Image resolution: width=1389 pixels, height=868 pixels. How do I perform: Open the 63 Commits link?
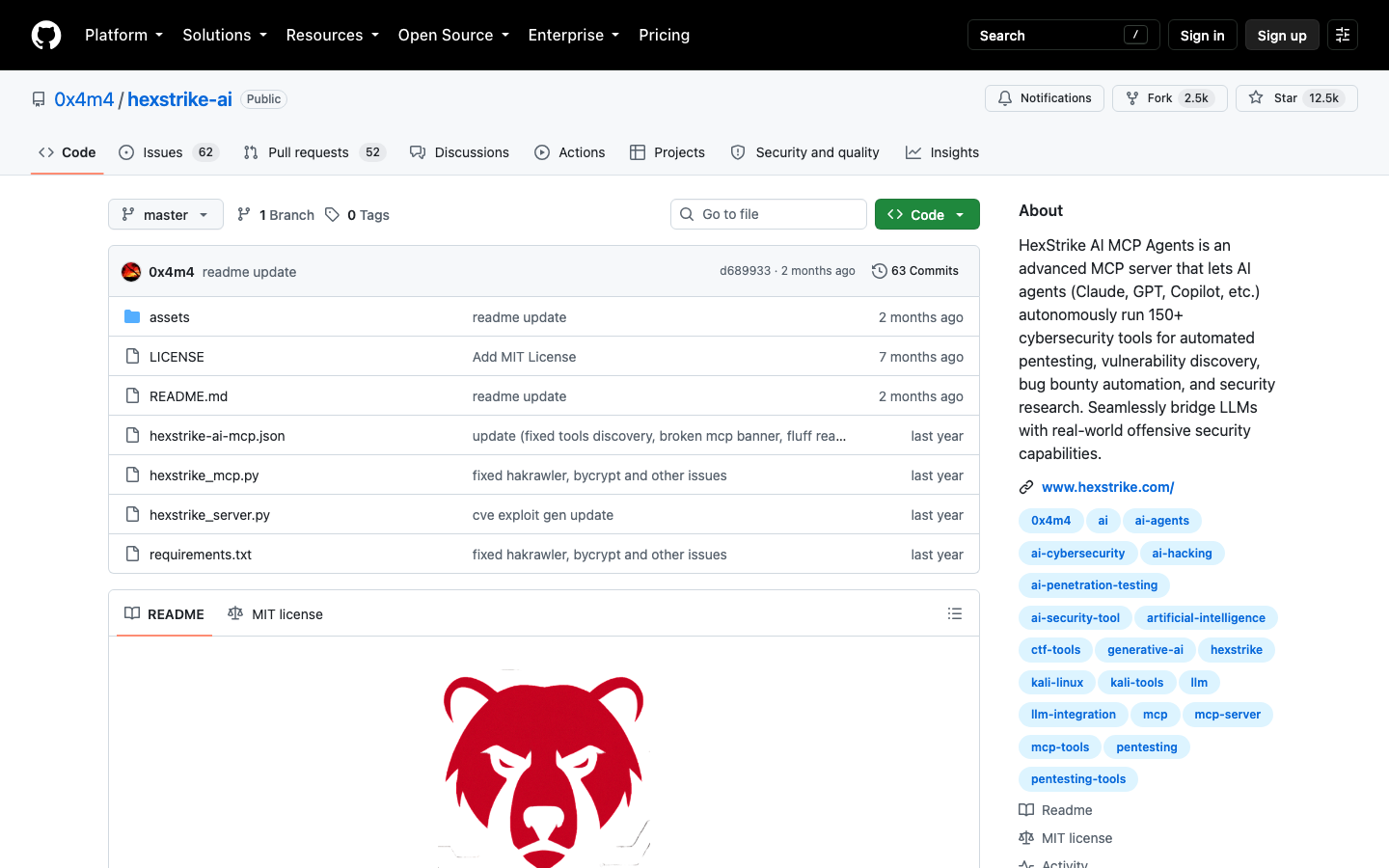[x=915, y=271]
